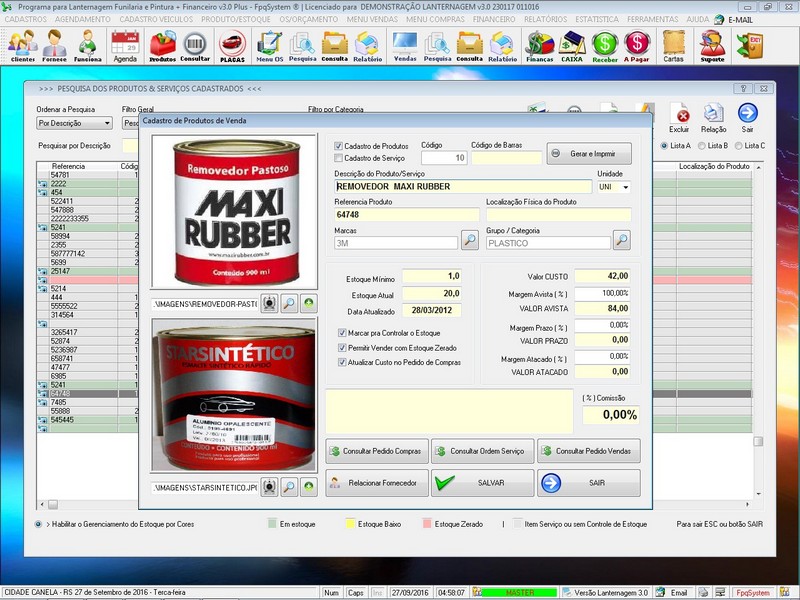
Task: Open the Agenda calendar icon
Action: click(125, 45)
